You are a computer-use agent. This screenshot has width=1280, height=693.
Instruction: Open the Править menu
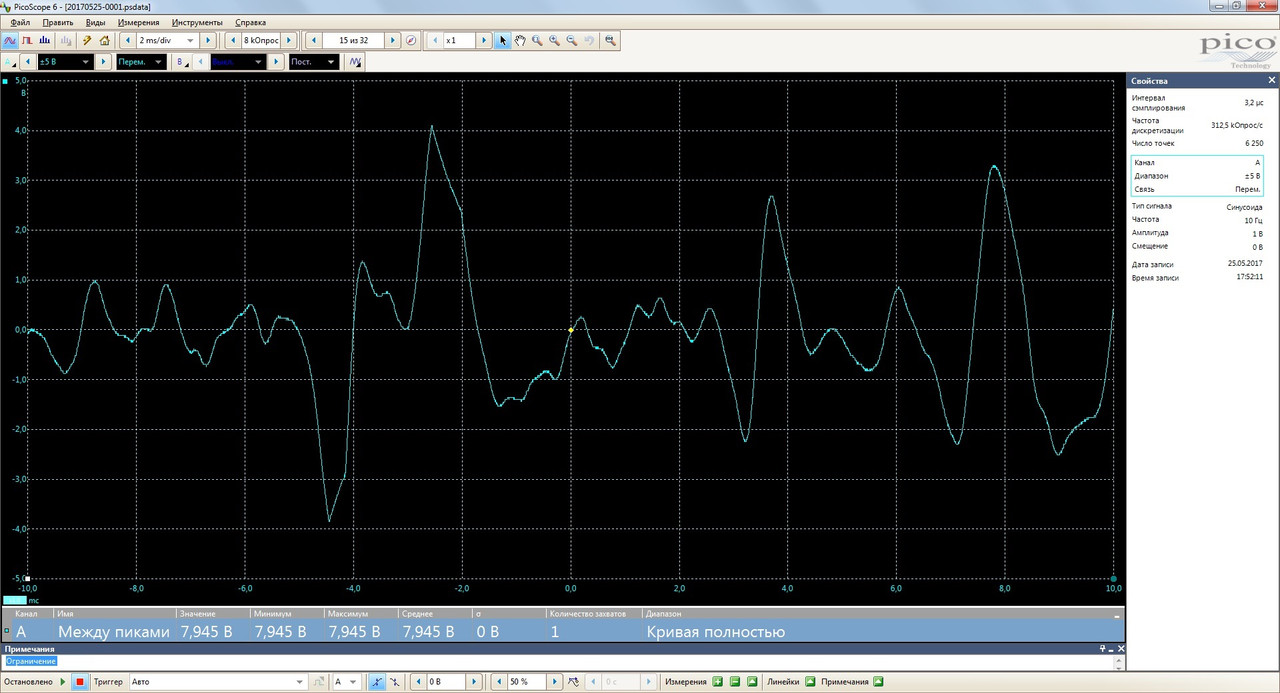pos(58,21)
